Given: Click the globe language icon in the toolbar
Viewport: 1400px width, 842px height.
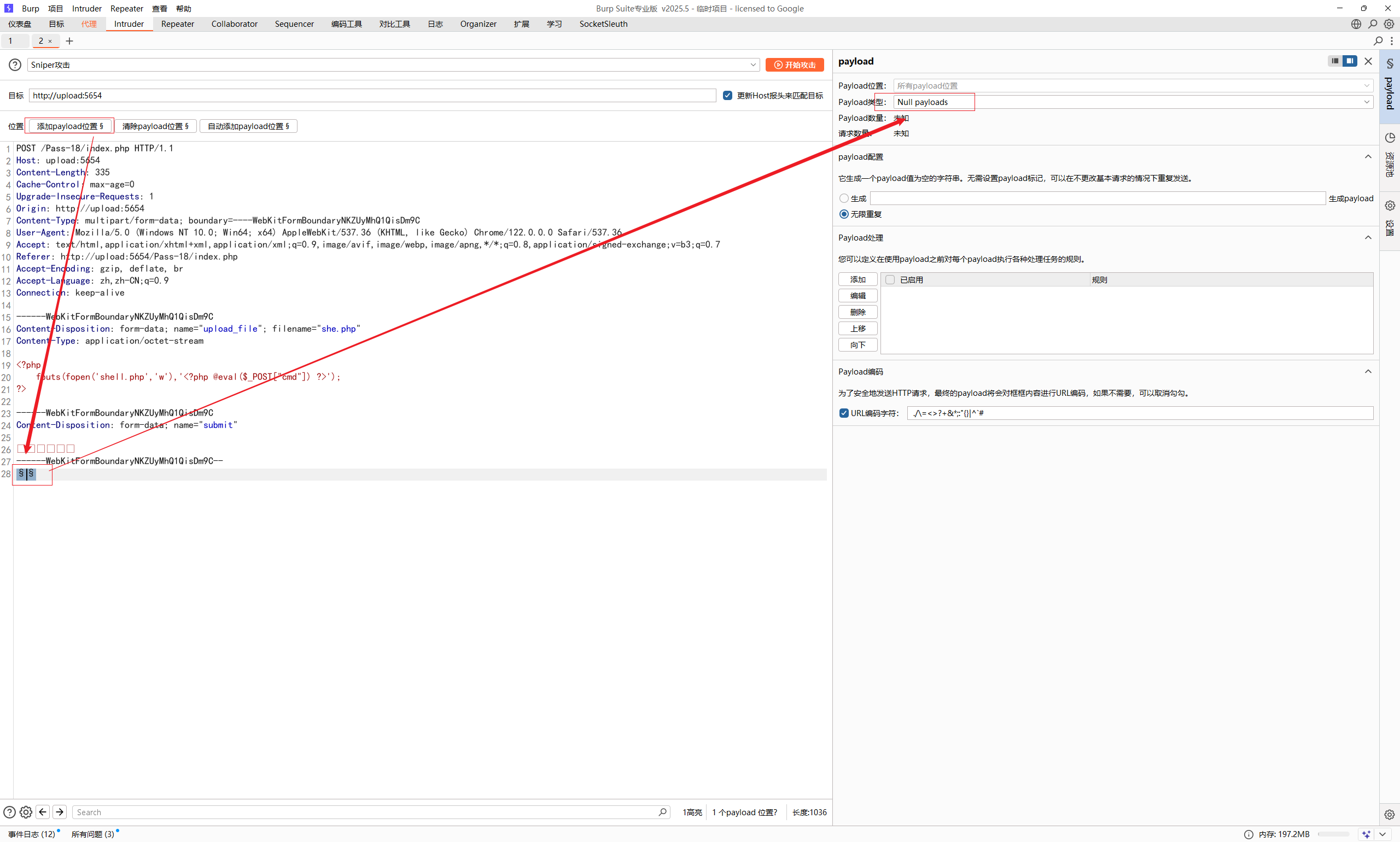Looking at the screenshot, I should [x=1356, y=24].
